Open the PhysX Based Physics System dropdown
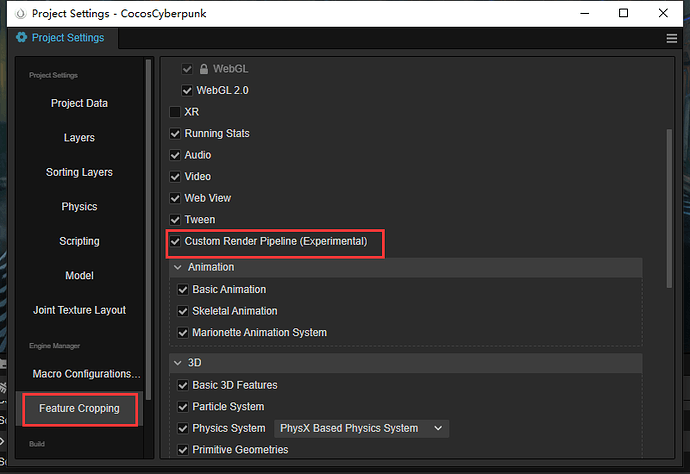Viewport: 690px width, 474px height. point(361,428)
